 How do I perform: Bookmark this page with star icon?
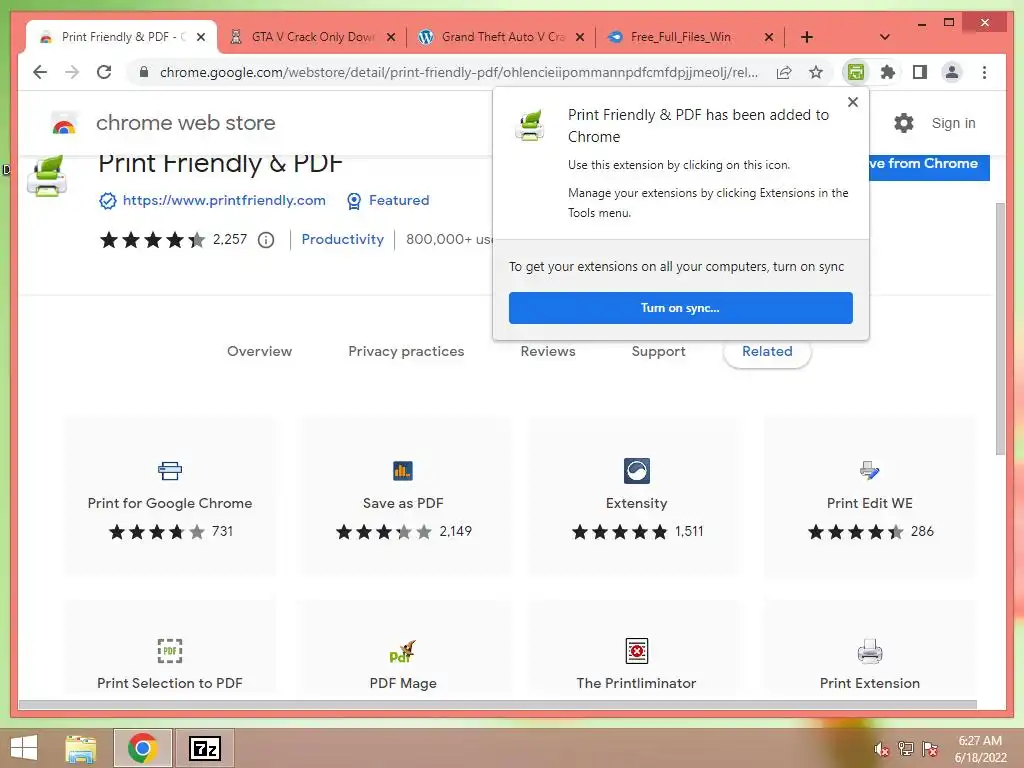tap(816, 72)
